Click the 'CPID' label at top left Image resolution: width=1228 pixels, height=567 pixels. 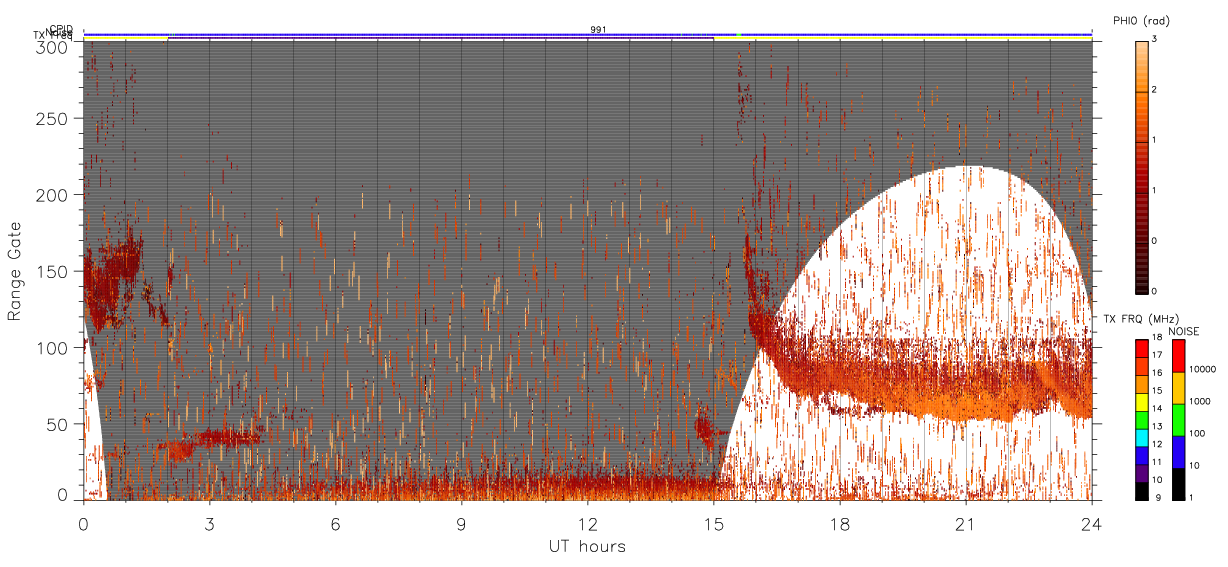61,29
